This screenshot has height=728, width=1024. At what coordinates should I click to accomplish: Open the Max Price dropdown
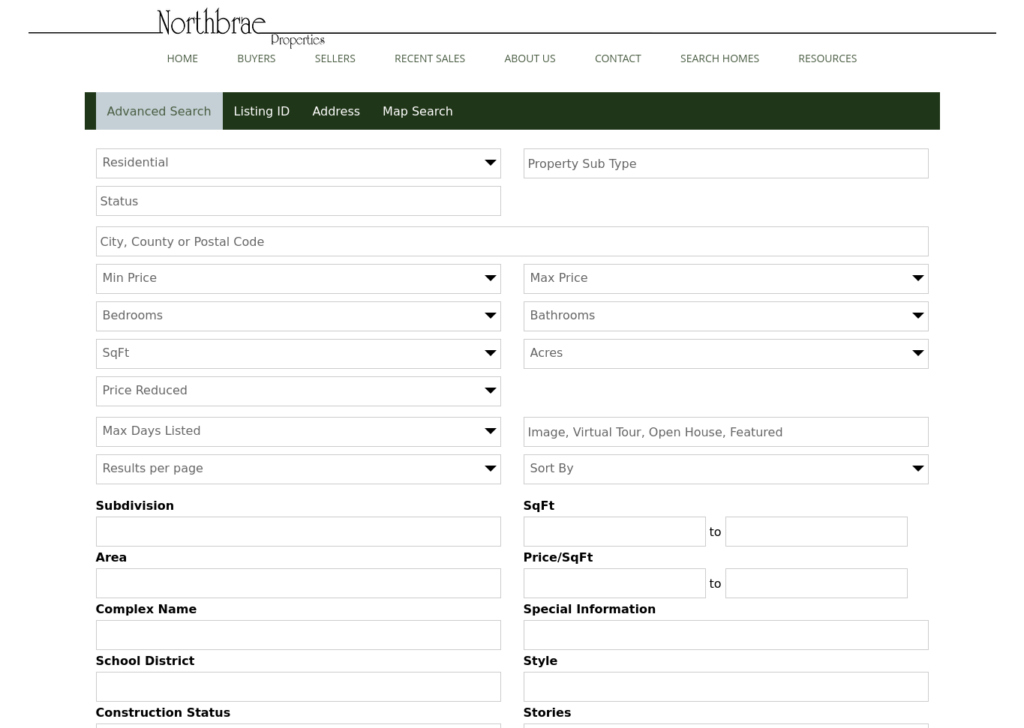pyautogui.click(x=726, y=279)
